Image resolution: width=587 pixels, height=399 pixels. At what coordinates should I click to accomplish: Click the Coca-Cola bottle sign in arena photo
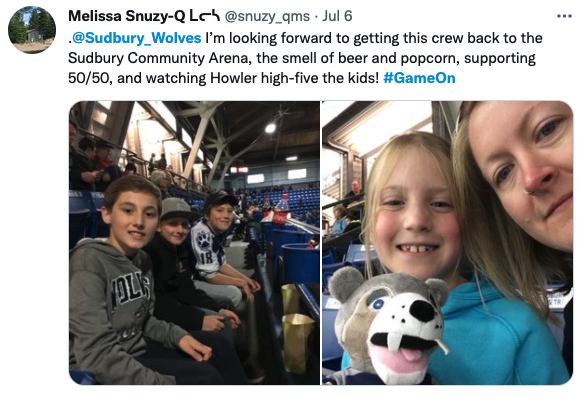click(280, 210)
